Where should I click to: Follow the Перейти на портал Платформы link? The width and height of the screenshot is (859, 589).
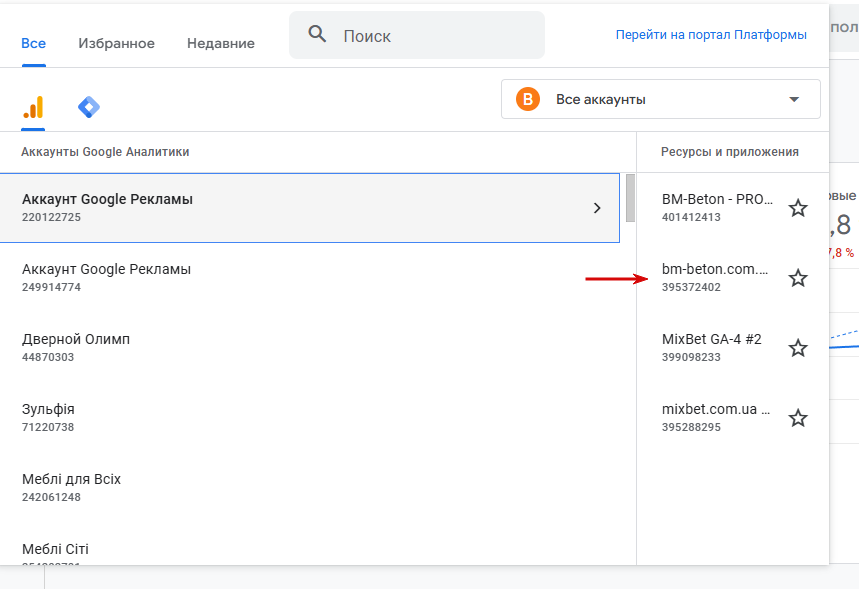coord(711,35)
